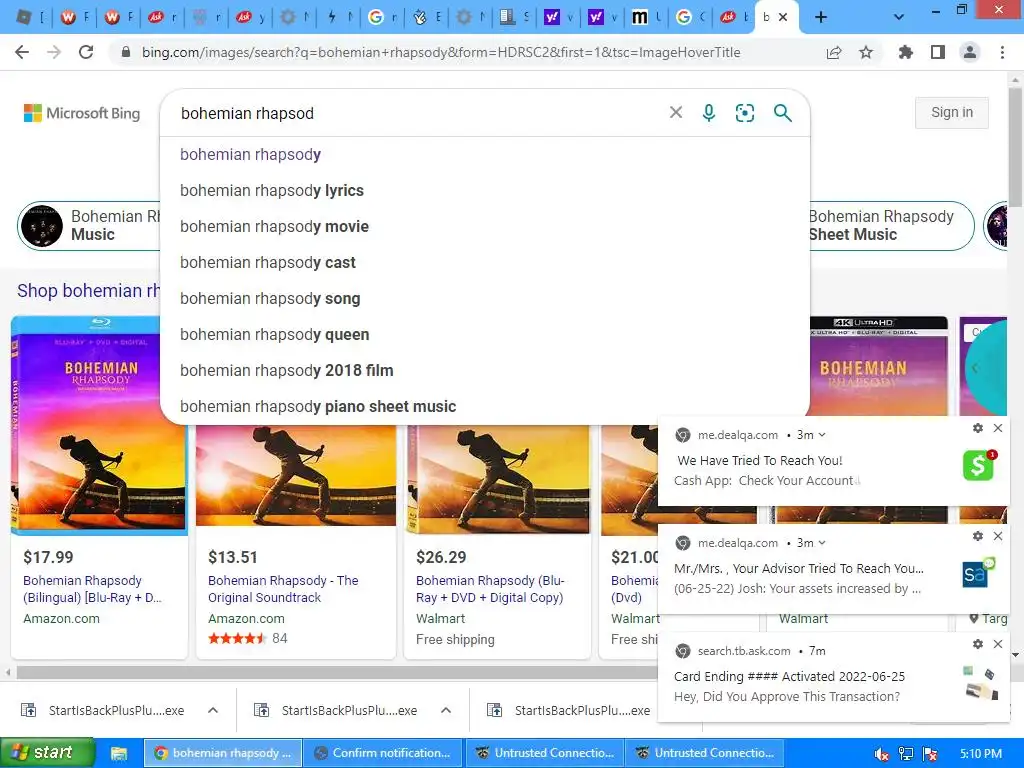Image resolution: width=1024 pixels, height=768 pixels.
Task: Open the tab search dropdown chevron
Action: coord(899,18)
